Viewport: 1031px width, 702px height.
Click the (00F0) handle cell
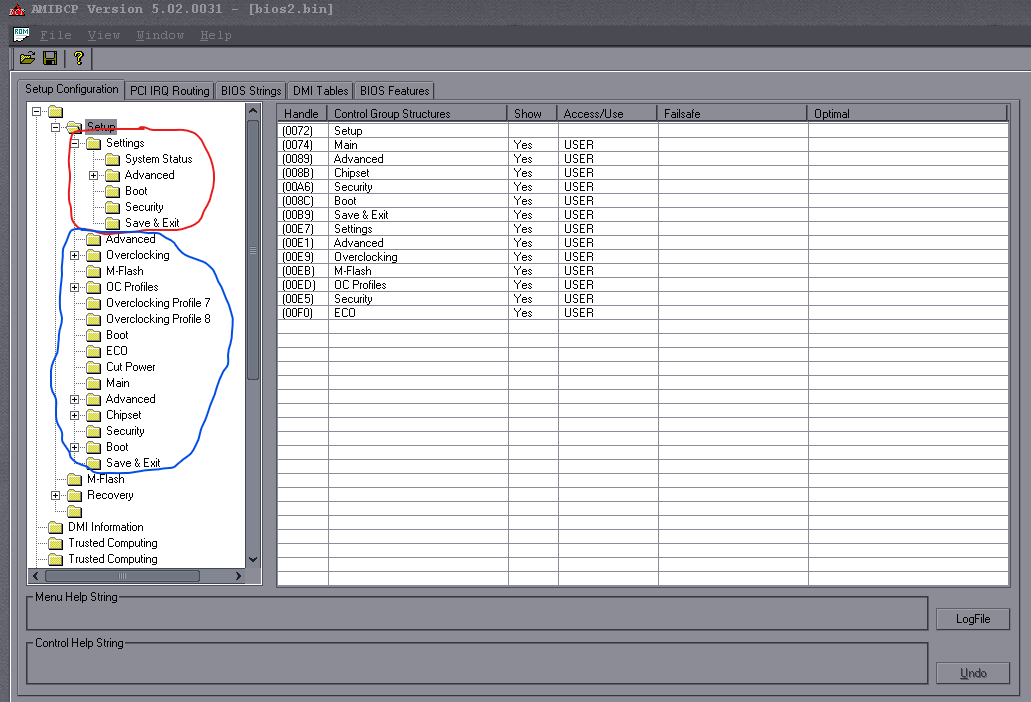pyautogui.click(x=302, y=313)
